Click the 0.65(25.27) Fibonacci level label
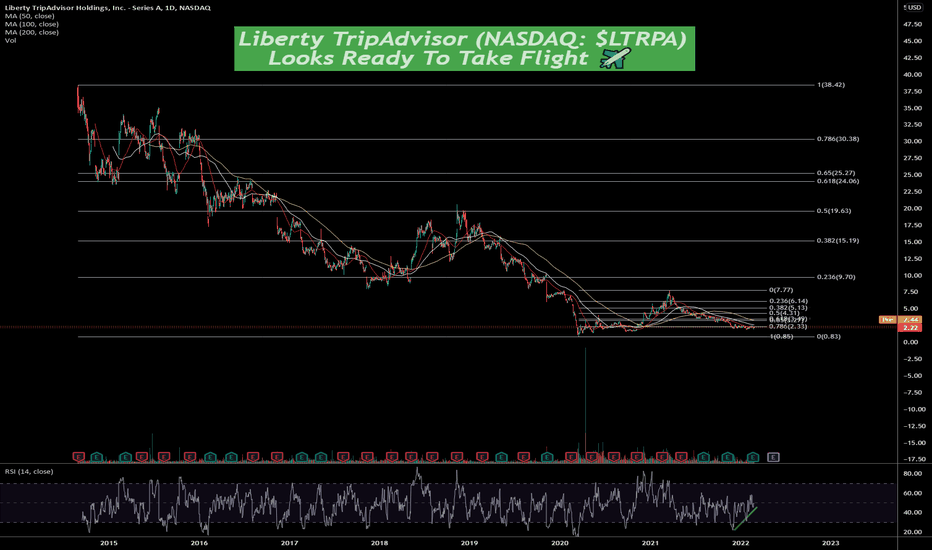Viewport: 932px width, 550px height. click(836, 173)
